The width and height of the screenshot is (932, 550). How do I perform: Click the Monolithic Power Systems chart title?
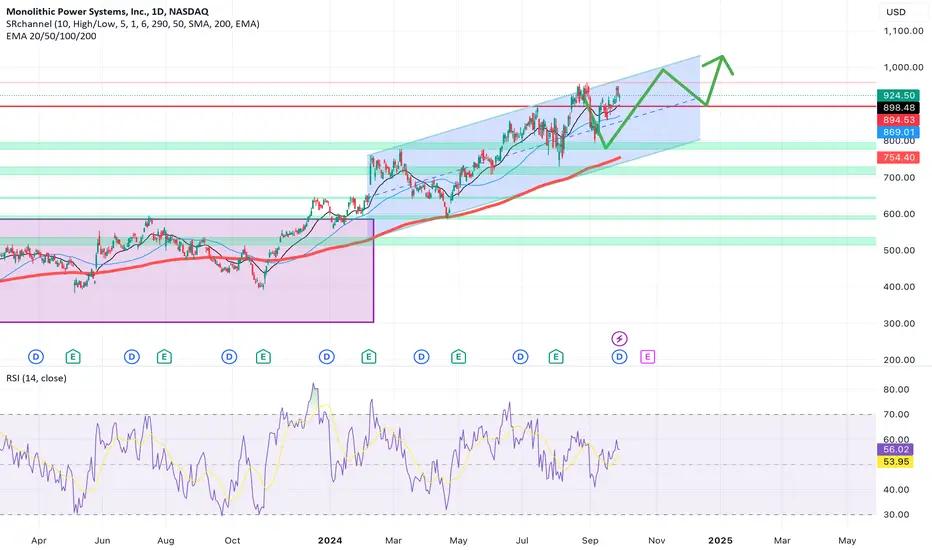[x=107, y=11]
